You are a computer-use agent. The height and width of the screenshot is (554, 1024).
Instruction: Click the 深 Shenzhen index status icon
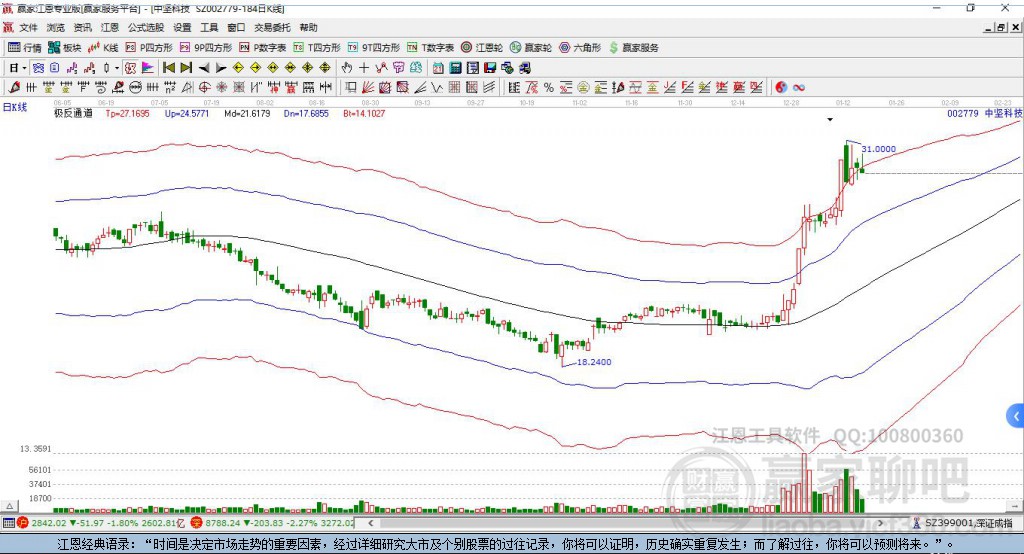196,523
